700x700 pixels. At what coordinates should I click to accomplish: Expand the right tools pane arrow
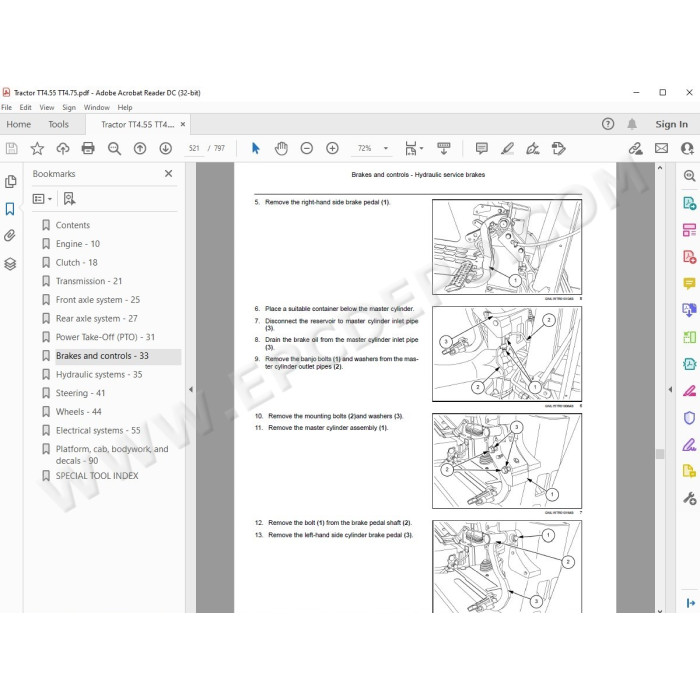(670, 389)
